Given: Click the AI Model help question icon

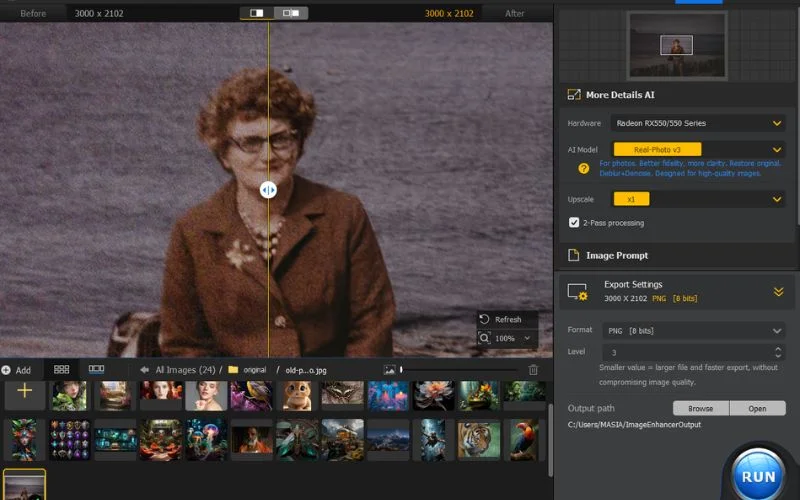Looking at the screenshot, I should tap(583, 168).
